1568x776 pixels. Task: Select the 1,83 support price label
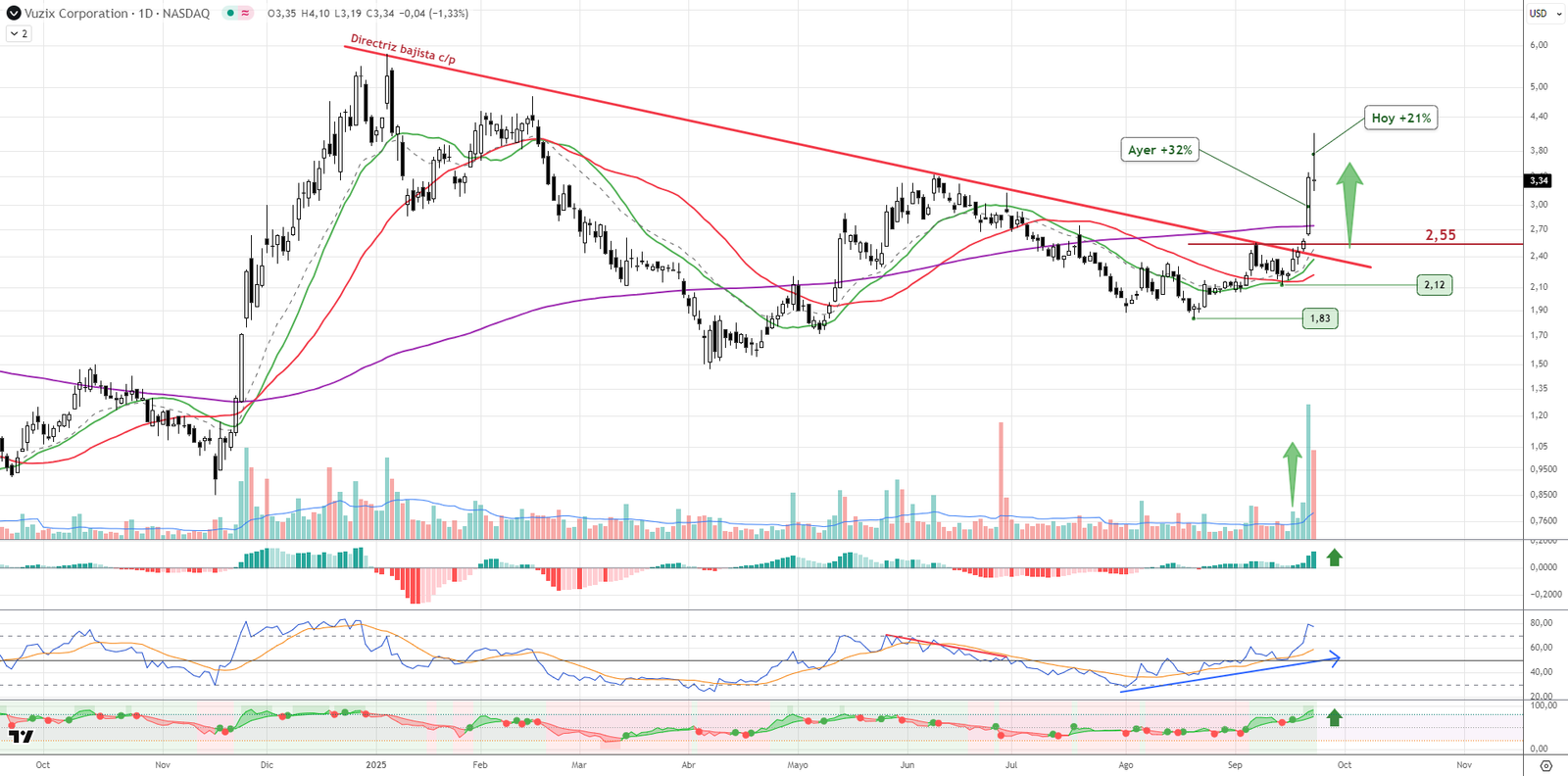[x=1320, y=318]
